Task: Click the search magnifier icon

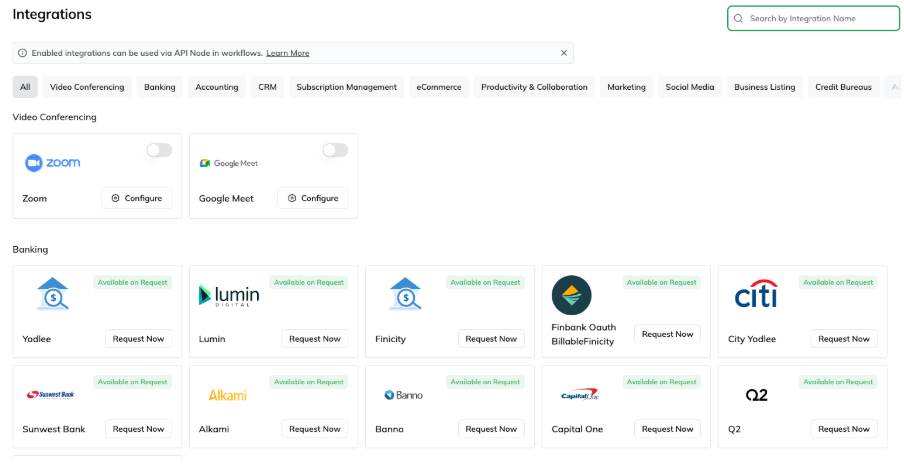Action: point(738,18)
